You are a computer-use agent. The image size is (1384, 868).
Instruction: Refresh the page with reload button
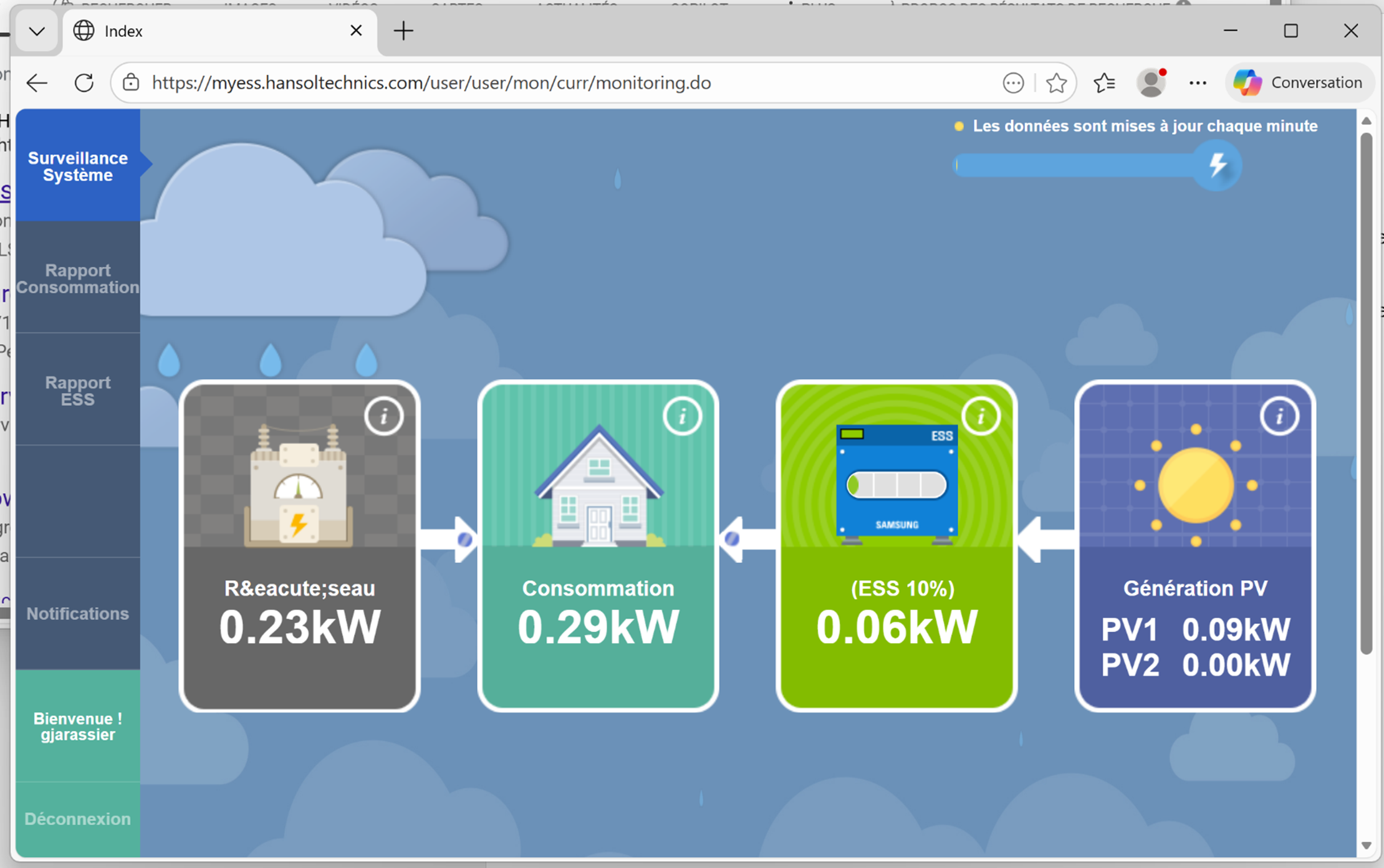click(84, 83)
